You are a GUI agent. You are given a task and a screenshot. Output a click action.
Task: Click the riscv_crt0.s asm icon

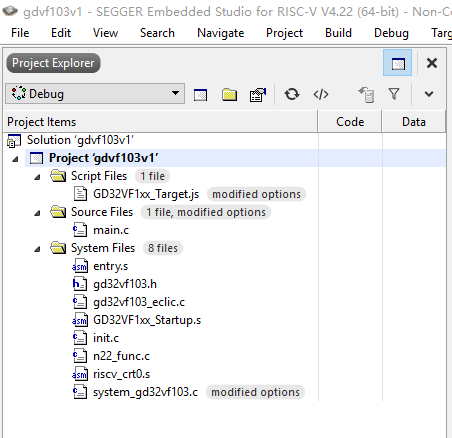point(80,374)
